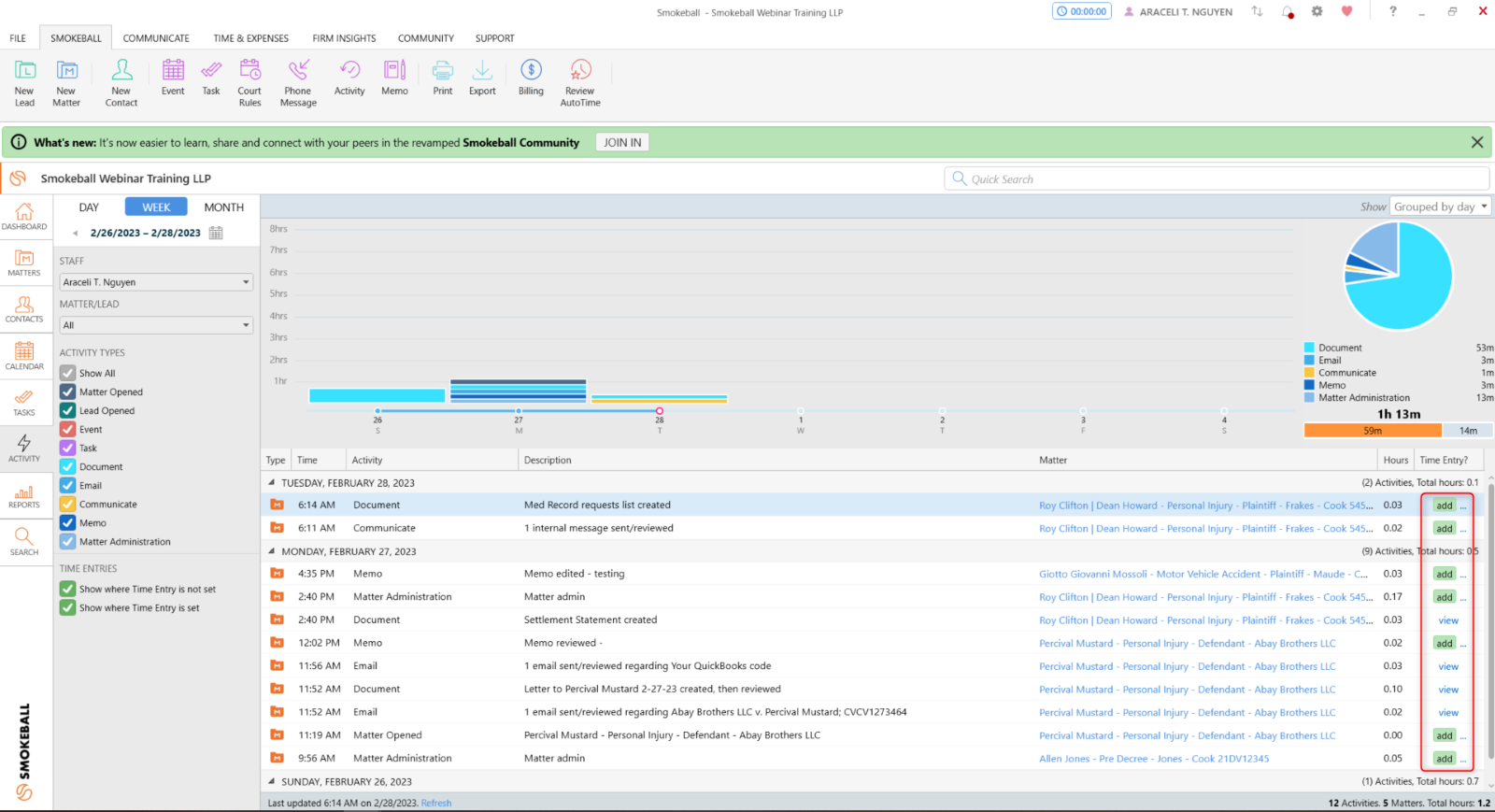Switch to Day view
Screen dimensions: 1495x812
(x=89, y=207)
